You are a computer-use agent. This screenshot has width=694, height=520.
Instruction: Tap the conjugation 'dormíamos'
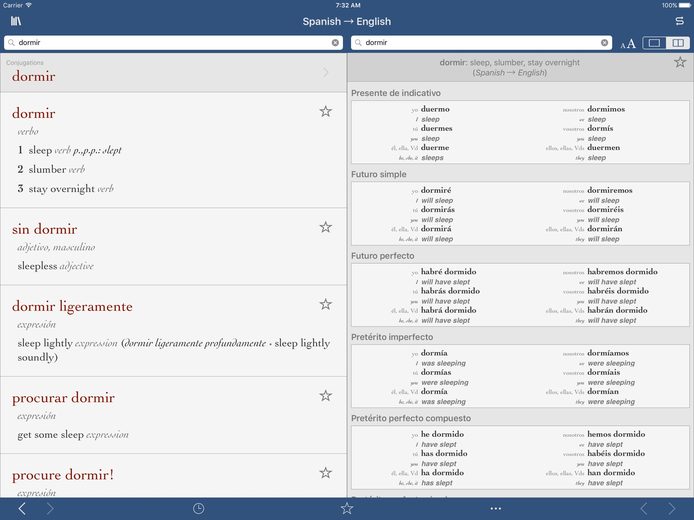click(x=608, y=353)
